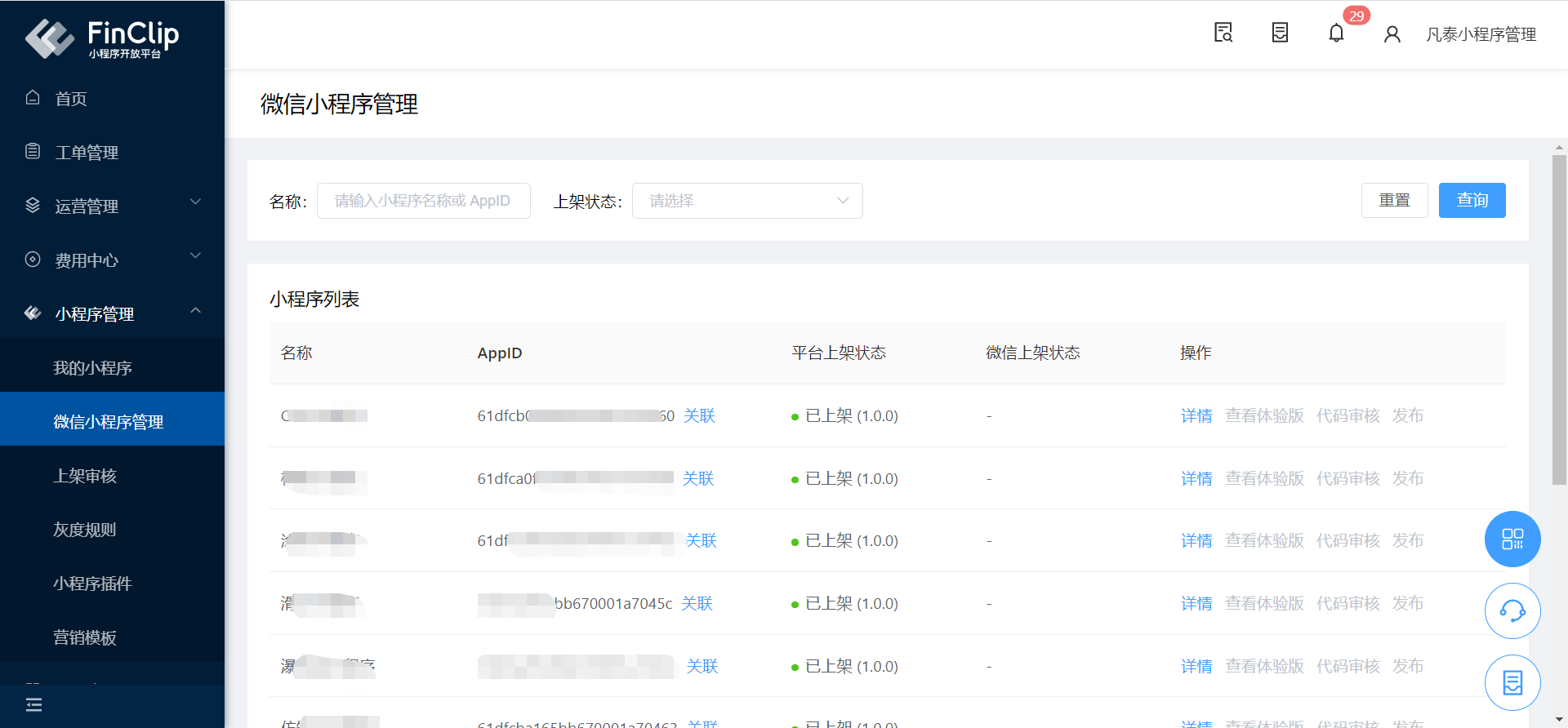Click the scrollbar down arrow
This screenshot has width=1568, height=728.
pos(1559,720)
